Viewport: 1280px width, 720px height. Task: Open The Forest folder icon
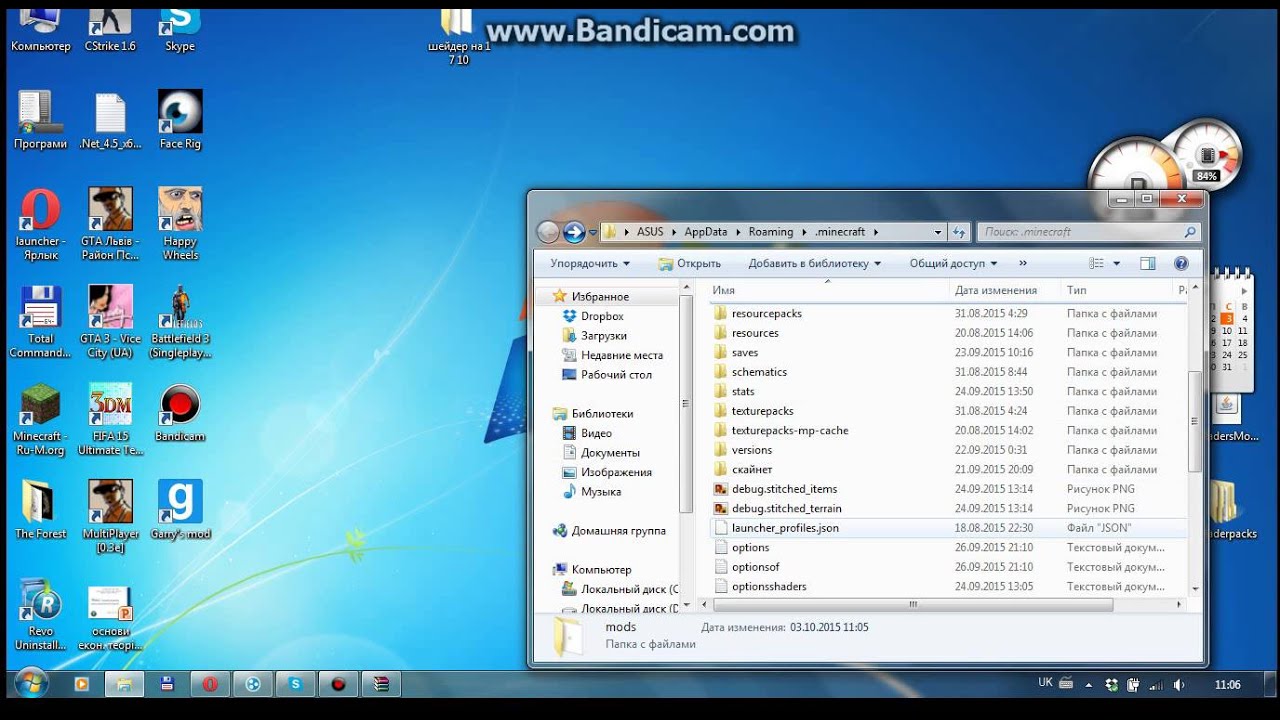(x=40, y=510)
